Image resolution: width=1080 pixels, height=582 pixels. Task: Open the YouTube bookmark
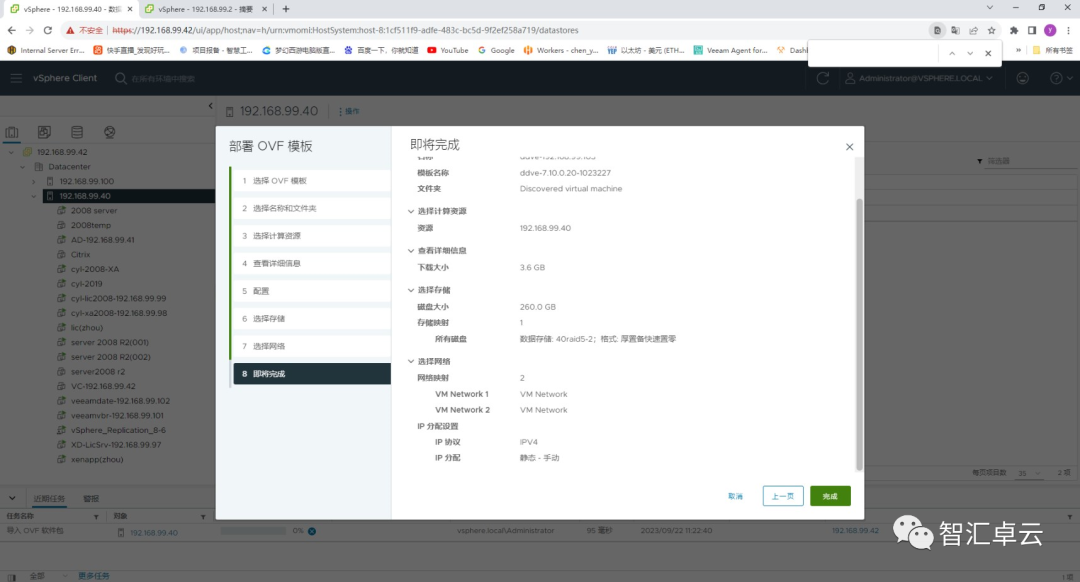coord(448,50)
